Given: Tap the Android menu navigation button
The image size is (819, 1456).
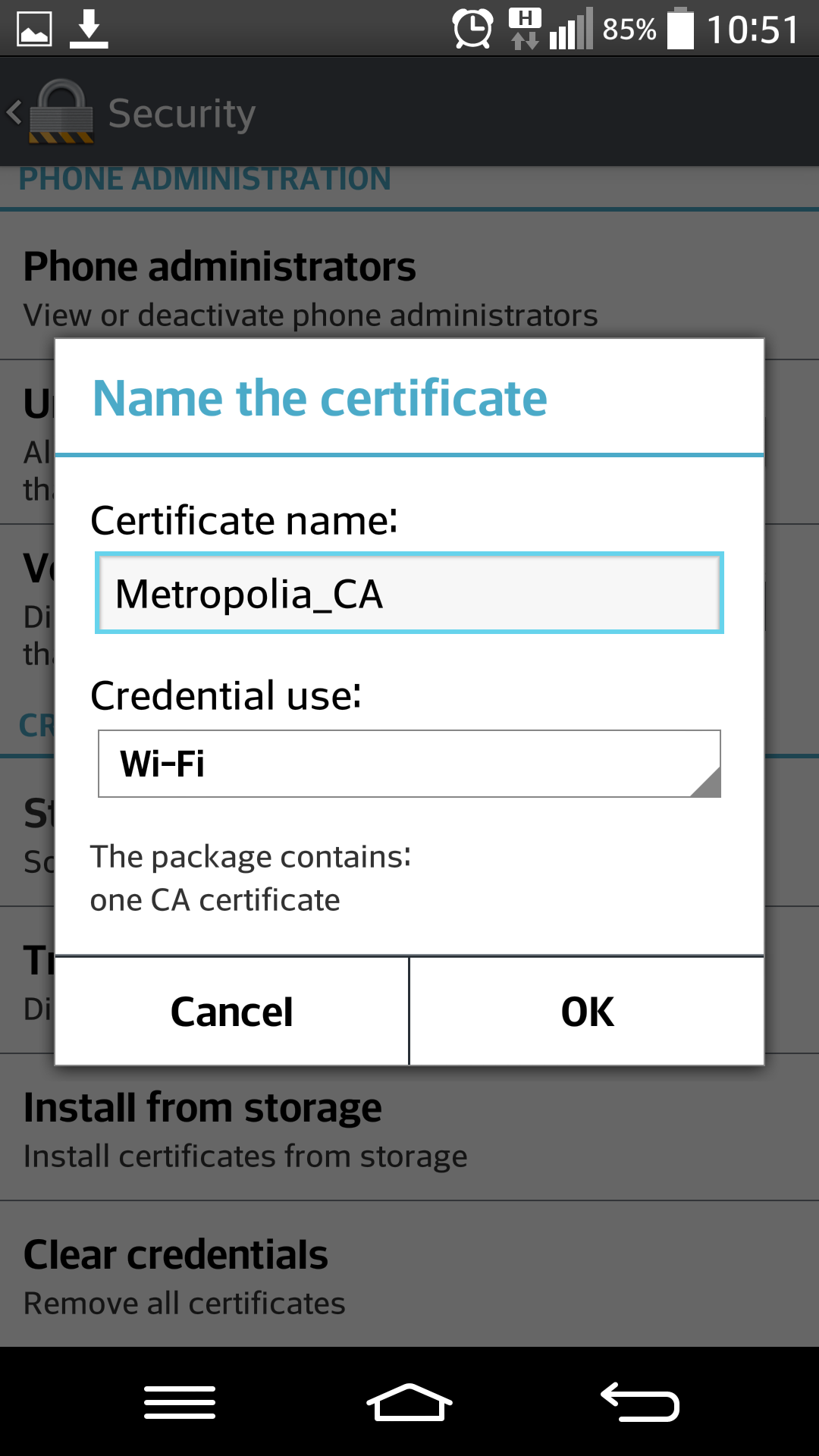Looking at the screenshot, I should (x=180, y=1402).
